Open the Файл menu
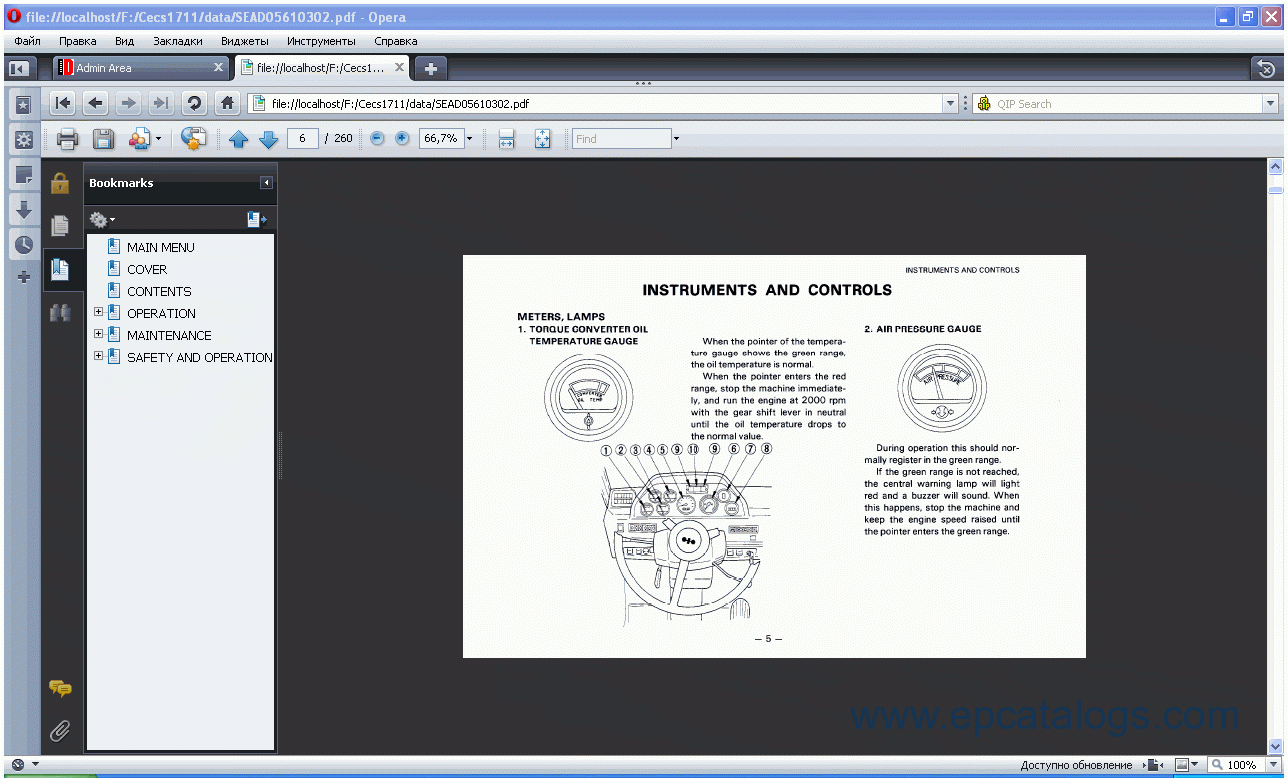 tap(28, 41)
